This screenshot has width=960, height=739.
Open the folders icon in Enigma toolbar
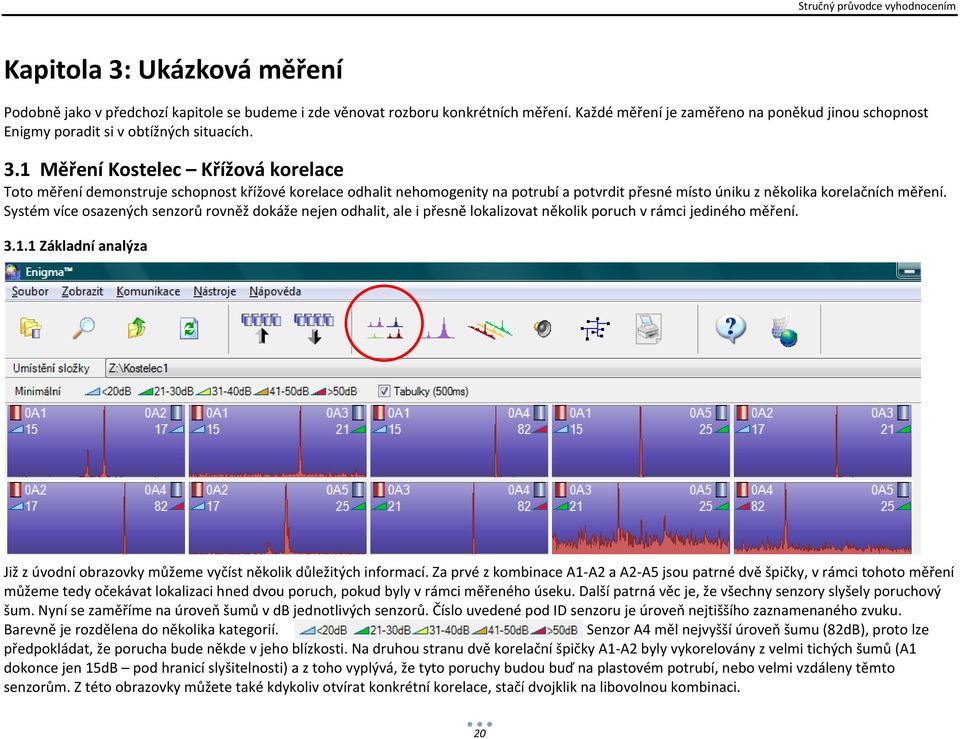coord(31,328)
